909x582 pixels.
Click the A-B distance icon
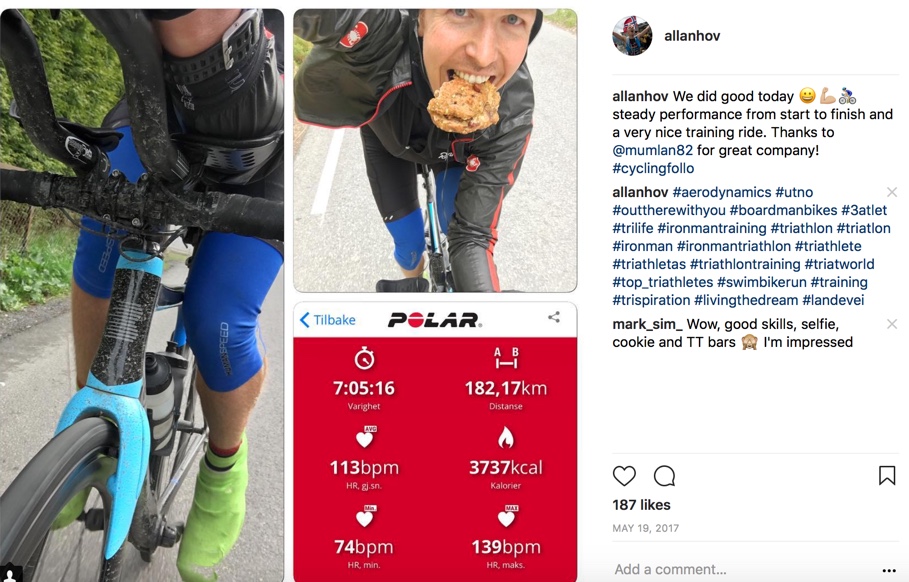[506, 358]
